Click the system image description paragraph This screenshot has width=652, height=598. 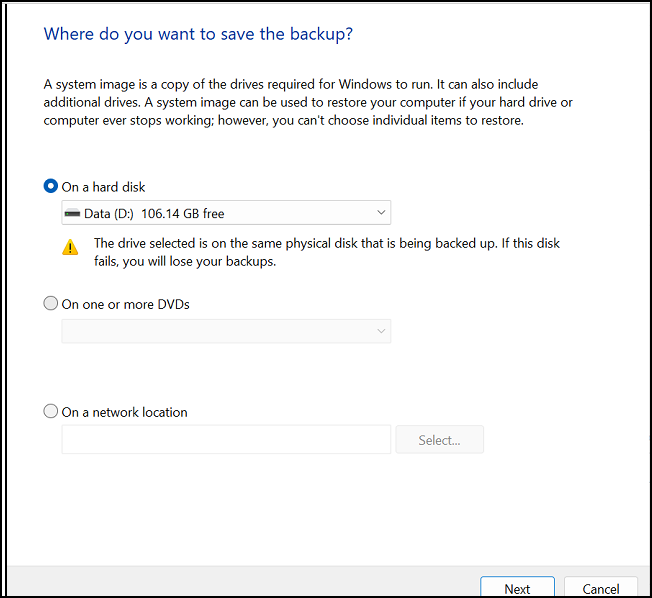pos(308,103)
